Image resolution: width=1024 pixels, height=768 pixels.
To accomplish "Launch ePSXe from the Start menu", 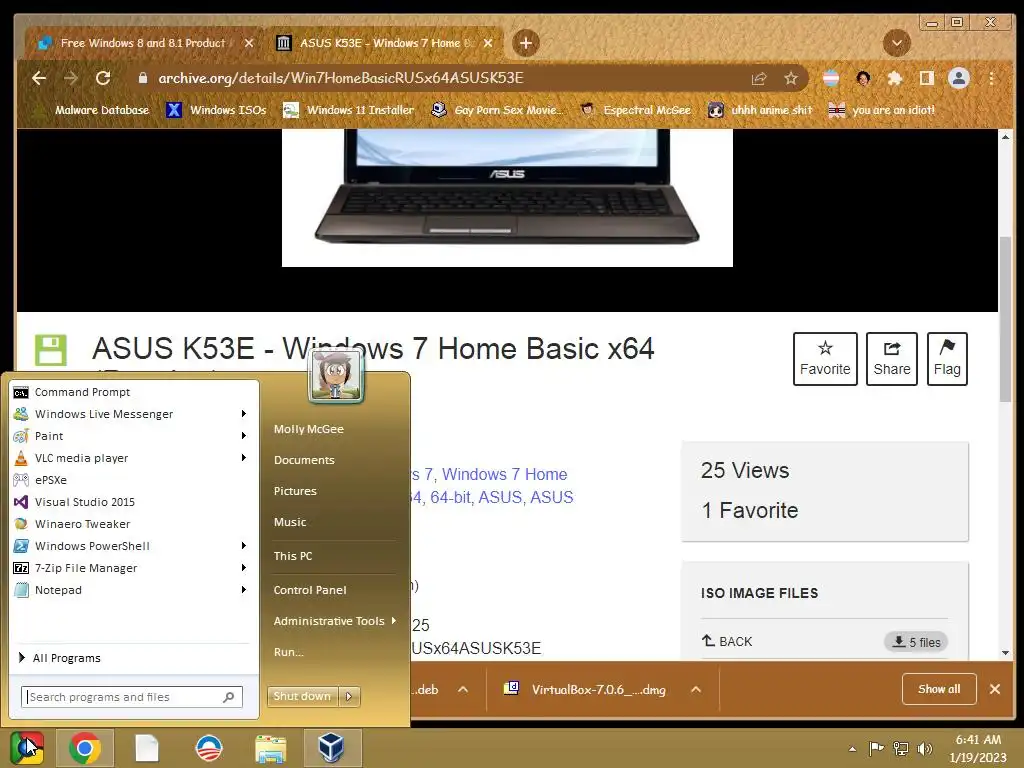I will pos(134,480).
